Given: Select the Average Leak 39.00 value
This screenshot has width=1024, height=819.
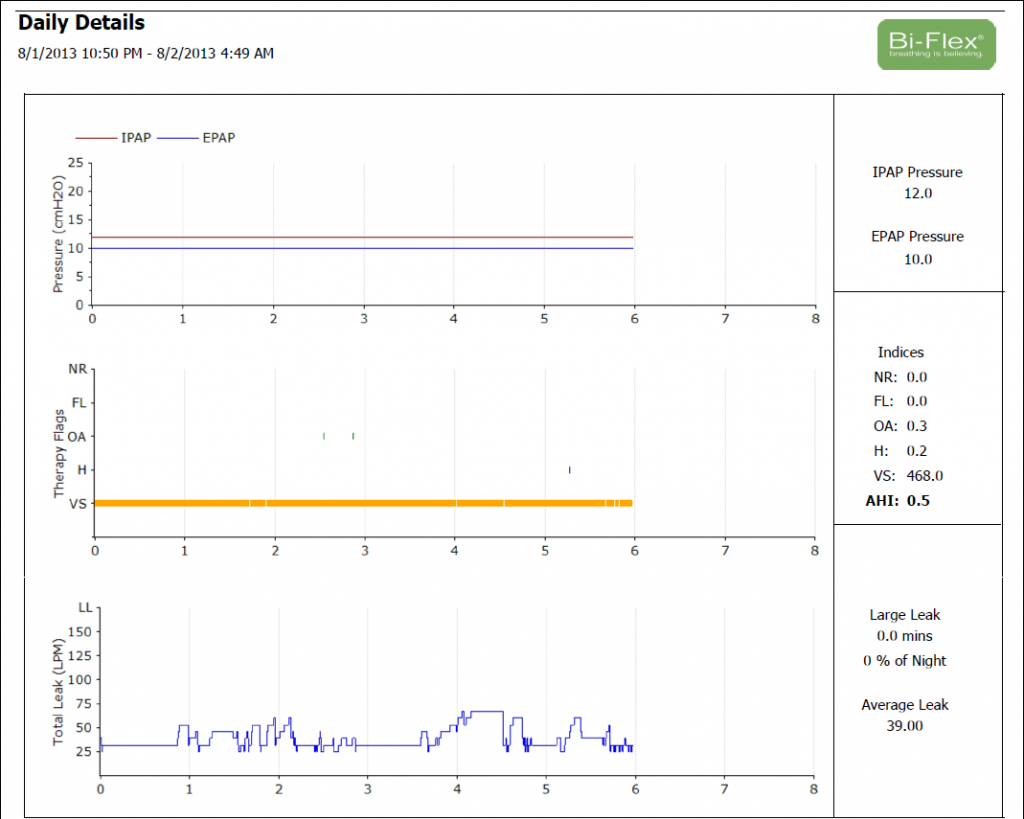Looking at the screenshot, I should (904, 725).
